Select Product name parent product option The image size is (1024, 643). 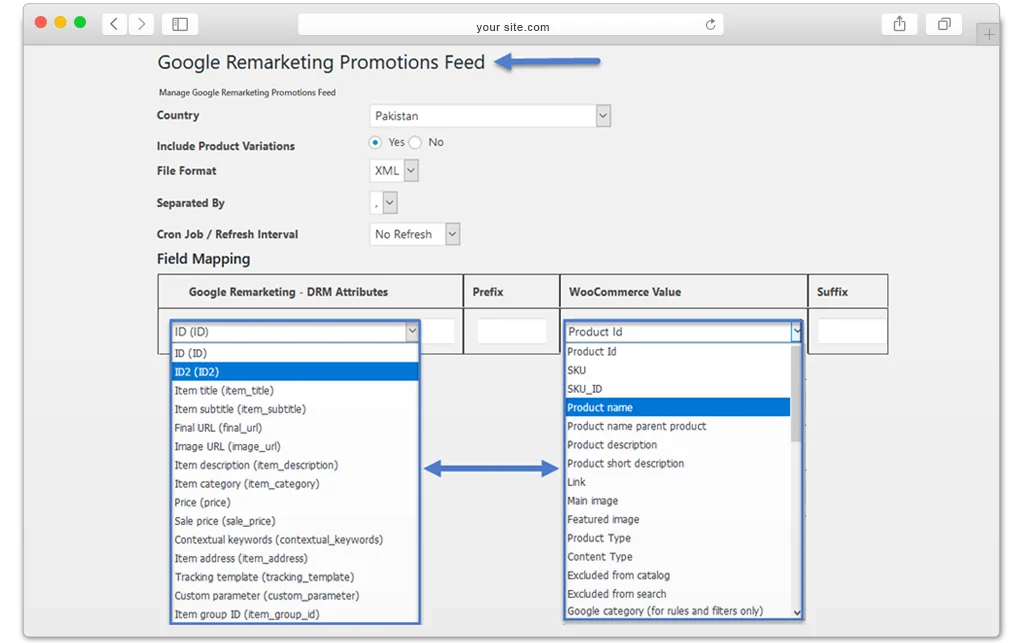click(x=678, y=426)
